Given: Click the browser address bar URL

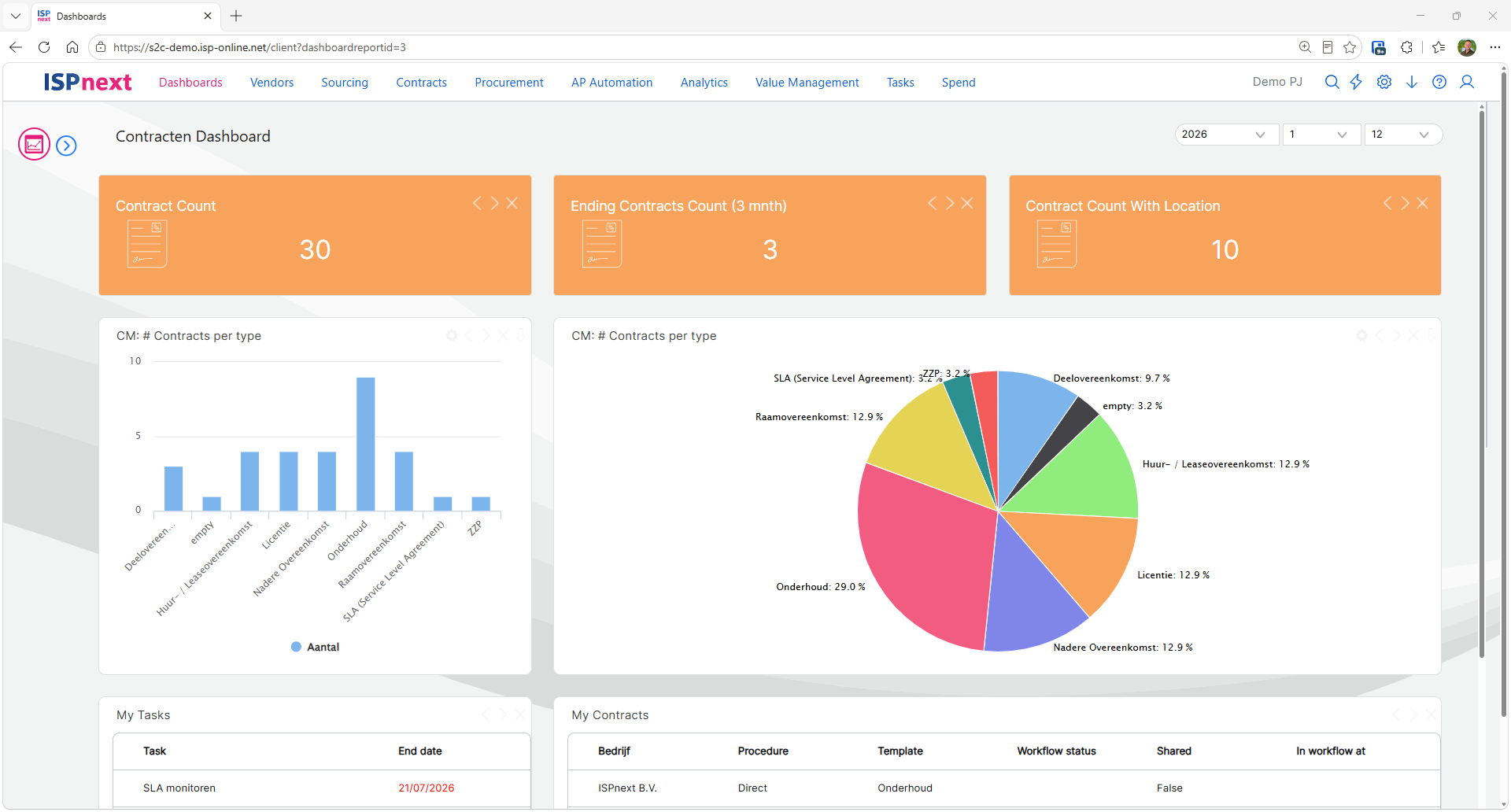Looking at the screenshot, I should coord(260,47).
